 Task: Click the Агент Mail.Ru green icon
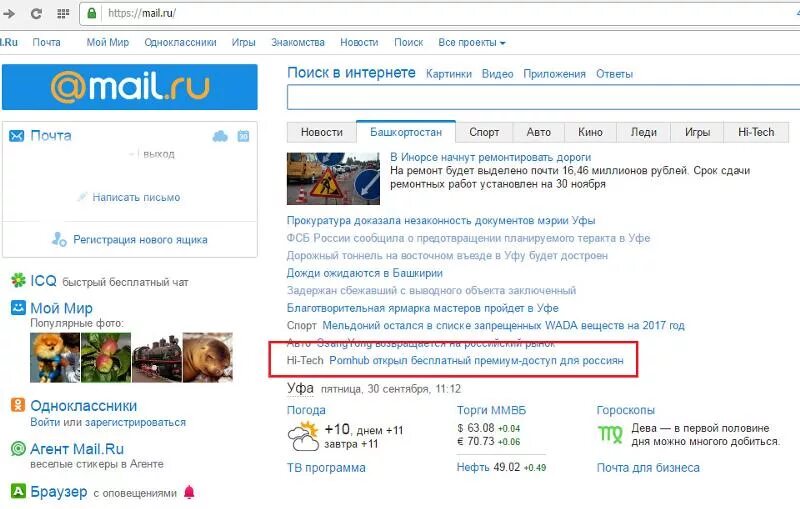click(x=18, y=449)
